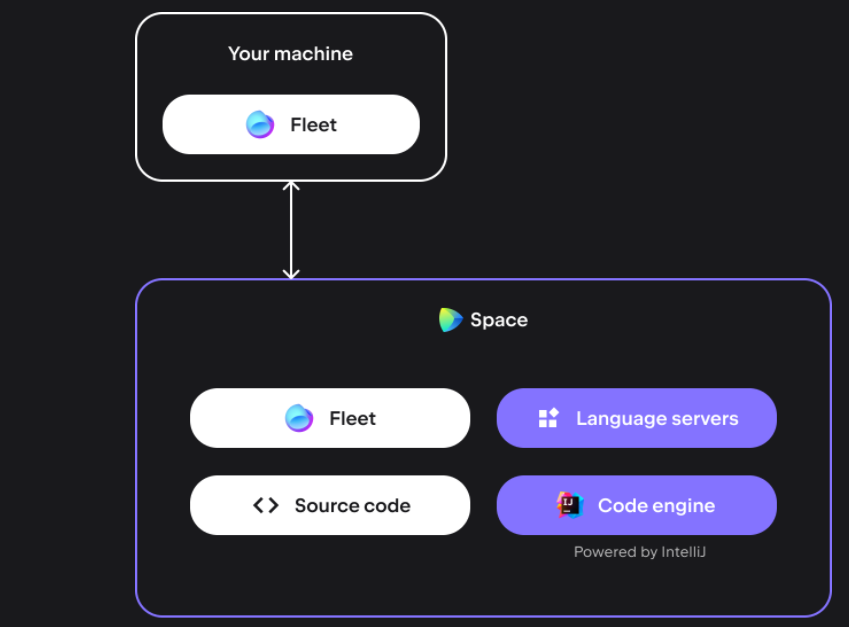Click the Space play-triangle logo
Screen dimensions: 849x627
[448, 319]
